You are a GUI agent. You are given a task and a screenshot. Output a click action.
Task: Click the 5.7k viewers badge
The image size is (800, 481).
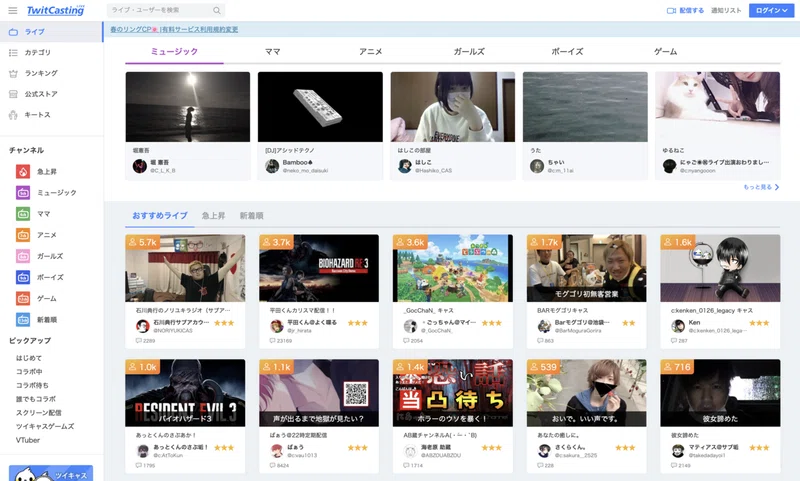pos(143,242)
